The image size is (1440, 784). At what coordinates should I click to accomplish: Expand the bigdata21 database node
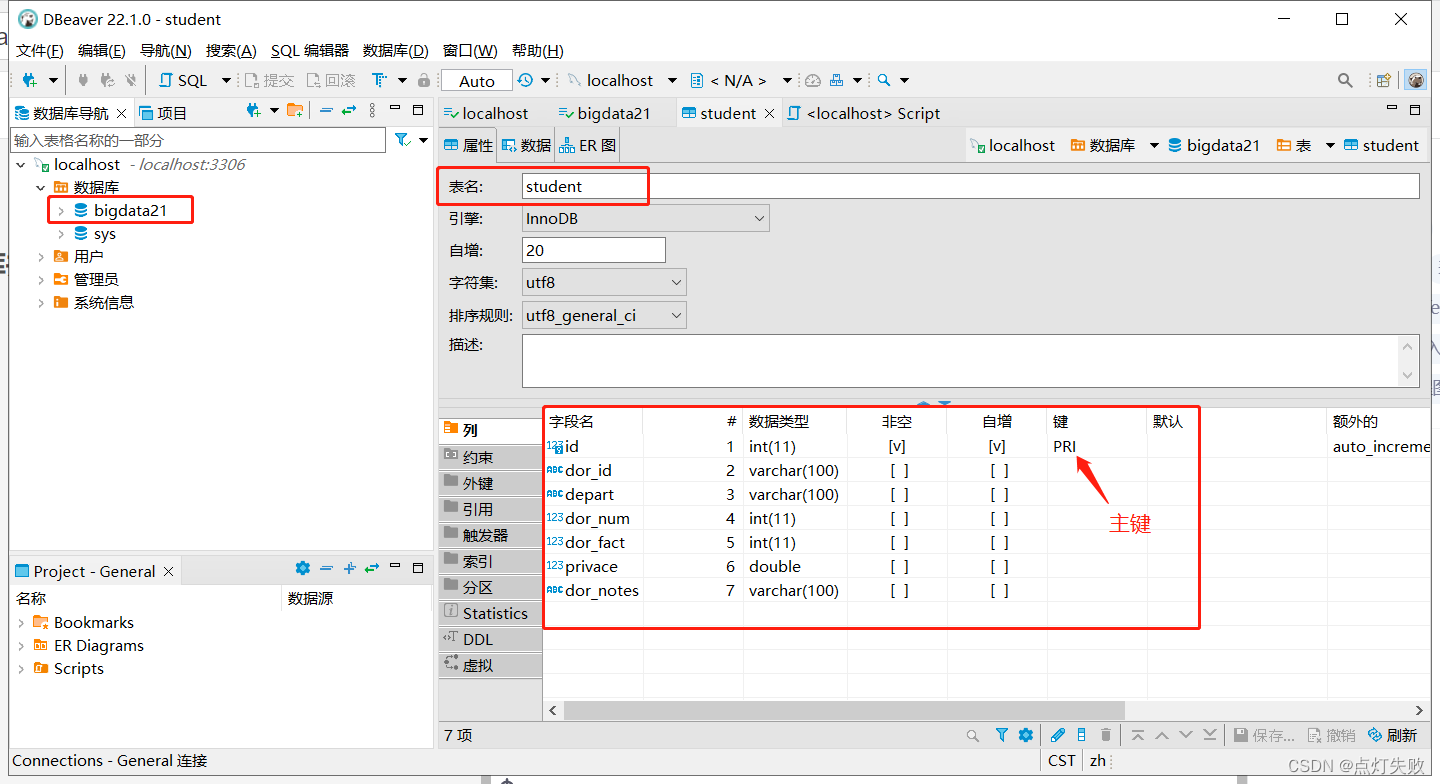click(x=61, y=210)
